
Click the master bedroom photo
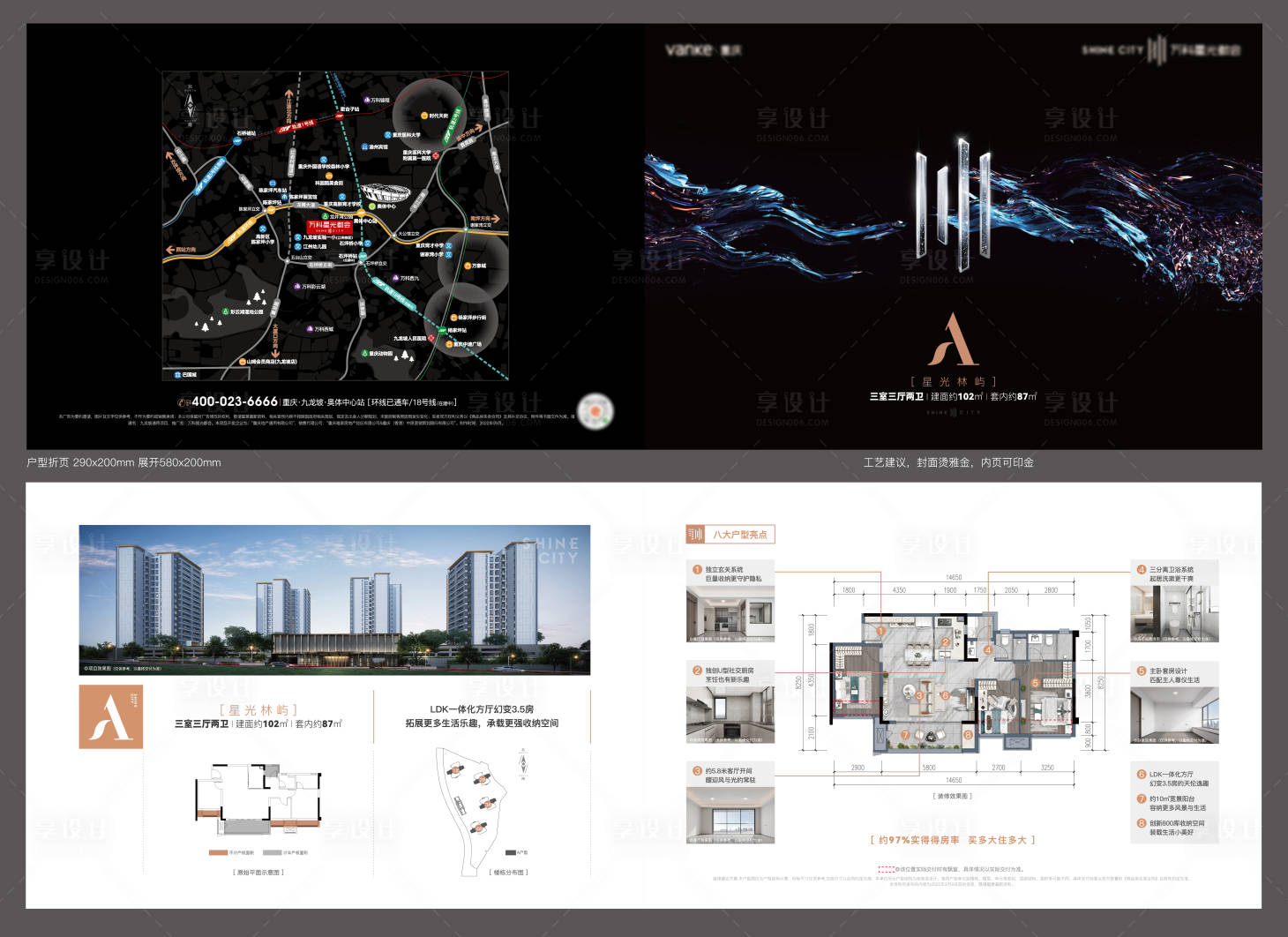coord(1174,715)
